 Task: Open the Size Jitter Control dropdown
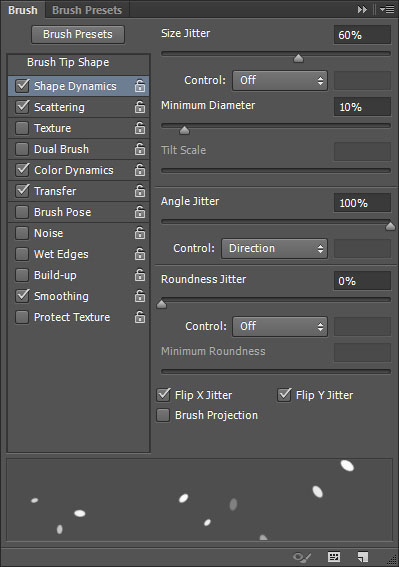(280, 80)
